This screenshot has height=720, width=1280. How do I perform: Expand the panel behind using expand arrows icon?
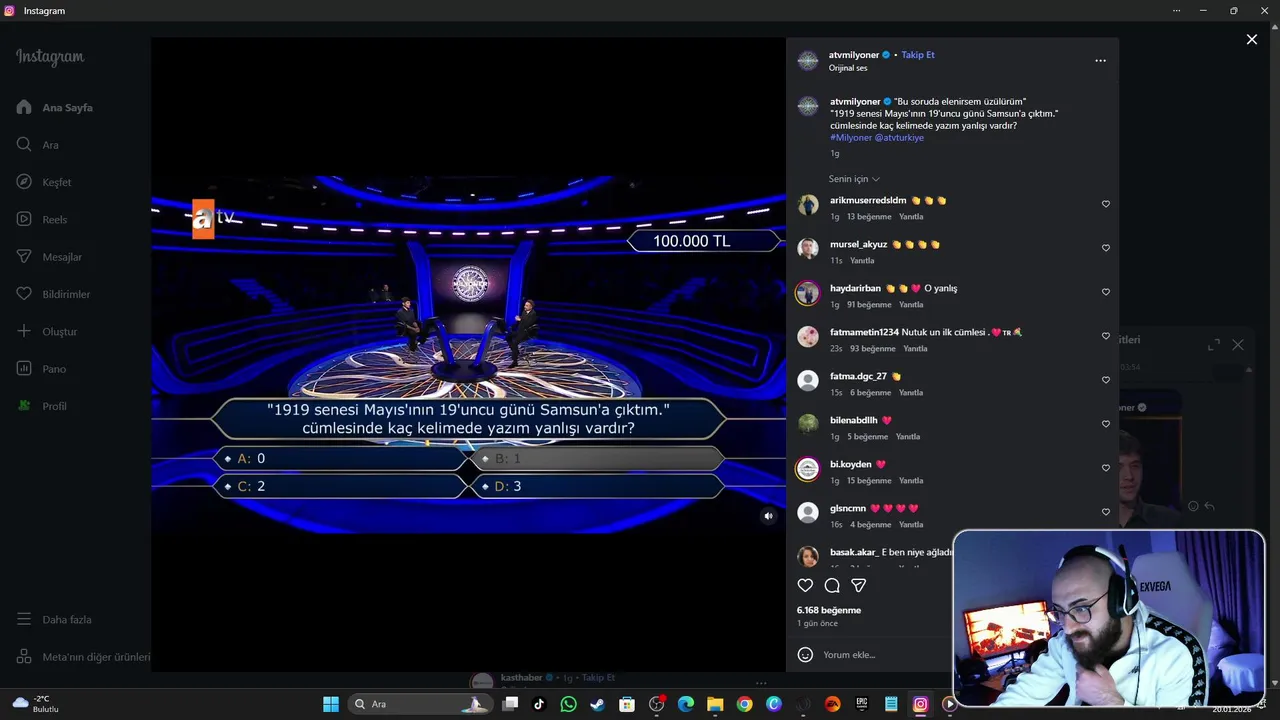click(1213, 344)
